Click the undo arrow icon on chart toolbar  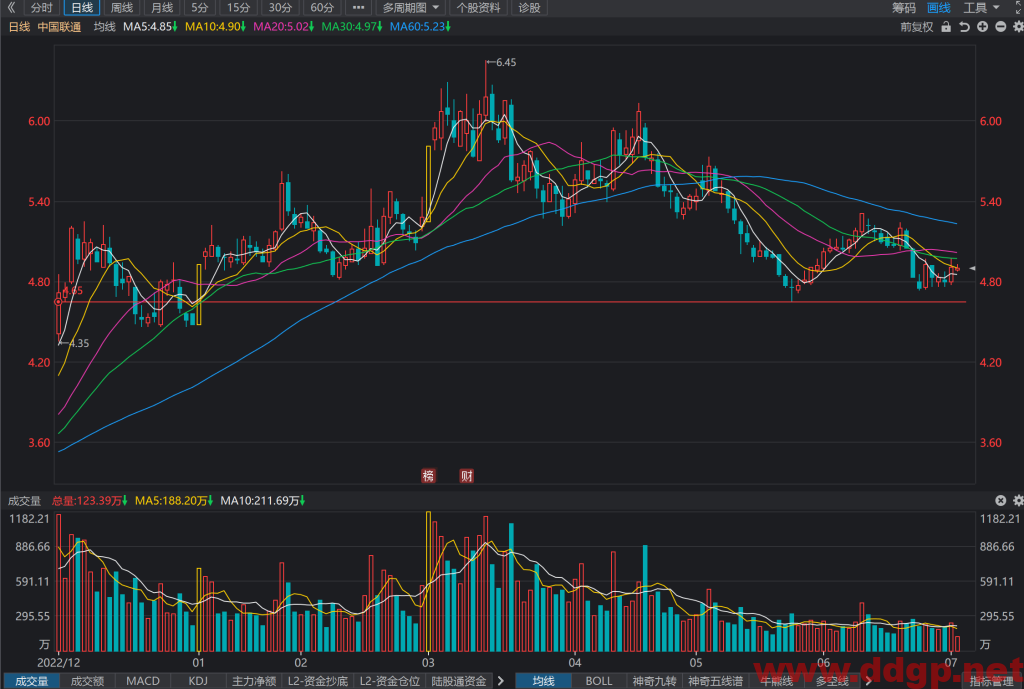964,27
